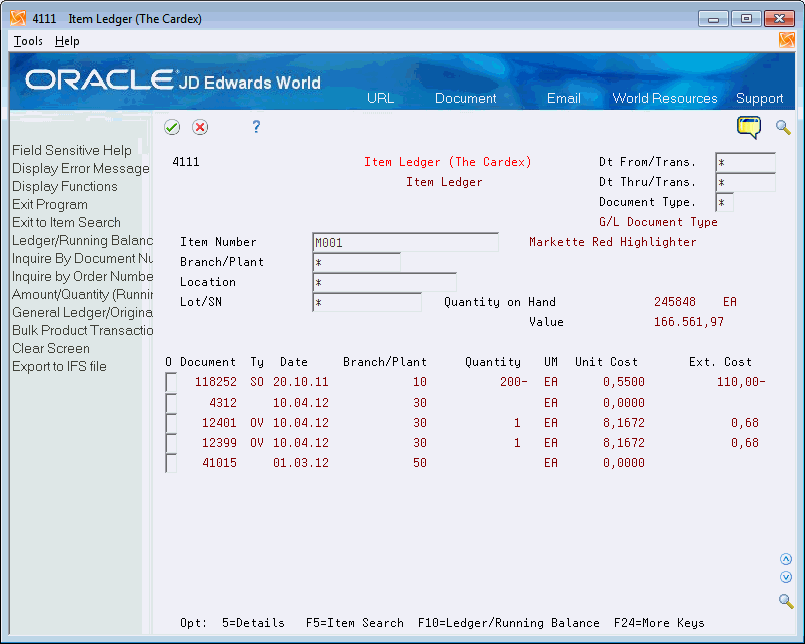Screen dimensions: 805x644
Task: Click option field for document 41015
Action: 171,463
